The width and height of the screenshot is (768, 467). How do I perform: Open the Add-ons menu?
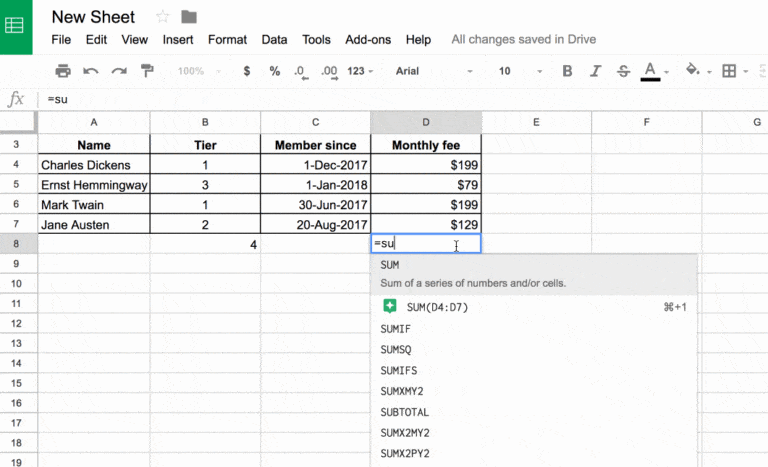(367, 40)
